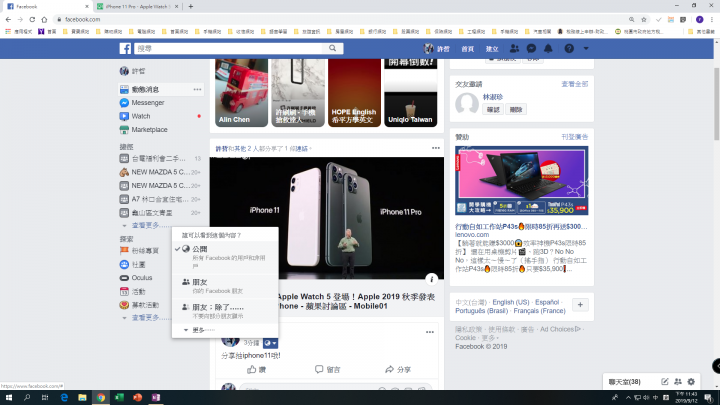The width and height of the screenshot is (720, 405).
Task: Open the chat room (38) bar
Action: [625, 382]
